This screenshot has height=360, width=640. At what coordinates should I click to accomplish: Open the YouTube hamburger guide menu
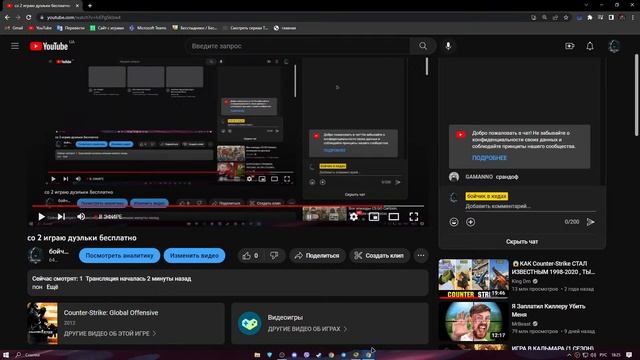15,46
